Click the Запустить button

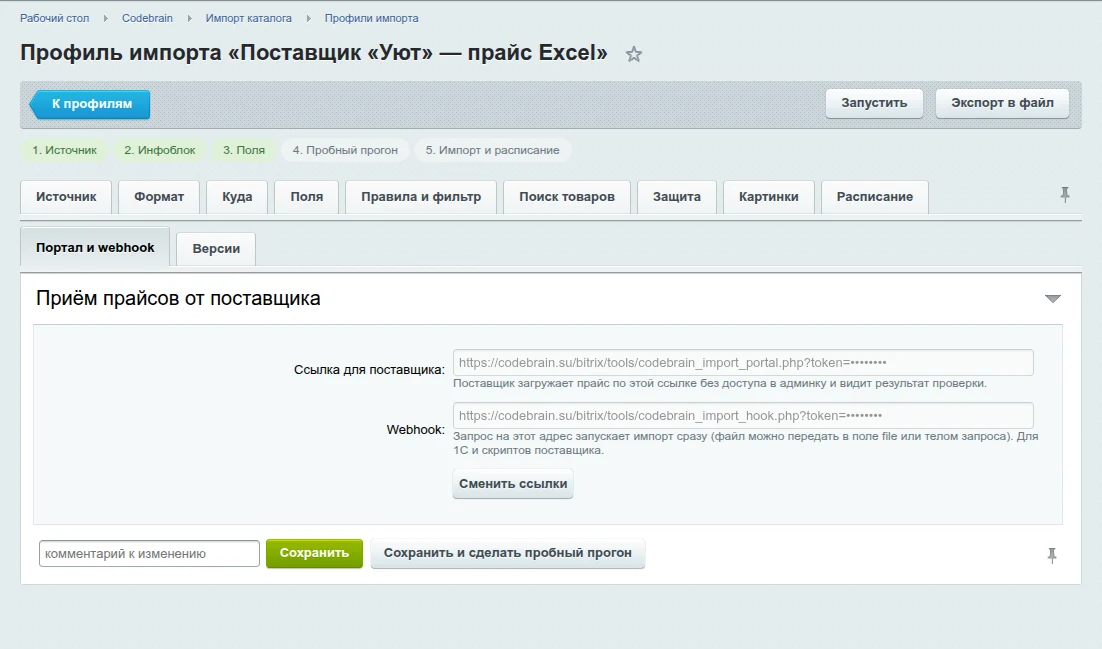[874, 103]
